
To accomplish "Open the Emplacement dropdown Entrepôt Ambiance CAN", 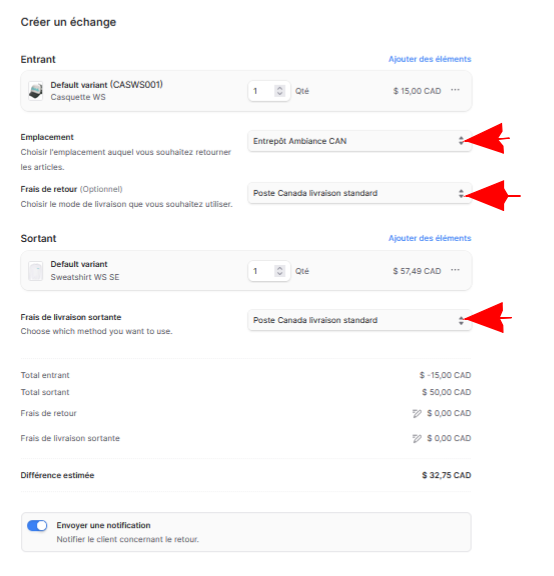I will tap(360, 141).
